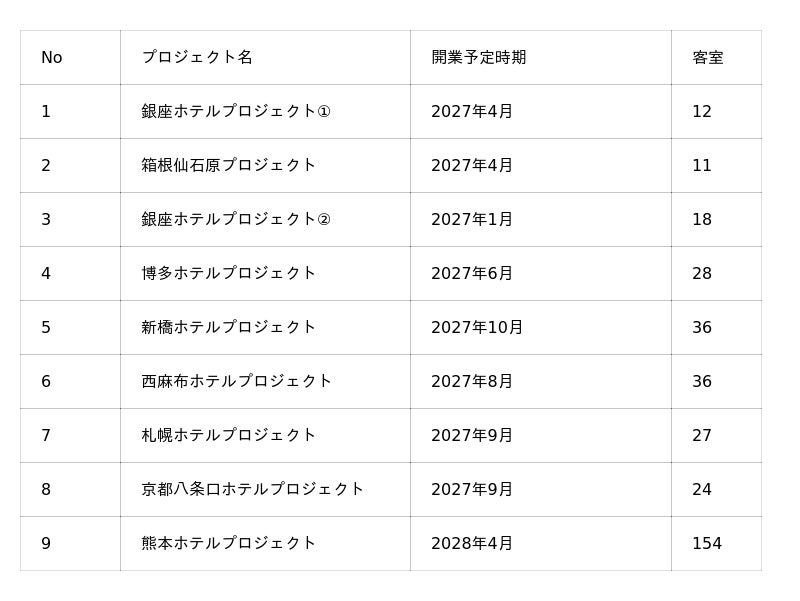Click the 2027年1月 opening date cell
The width and height of the screenshot is (800, 601).
click(541, 220)
